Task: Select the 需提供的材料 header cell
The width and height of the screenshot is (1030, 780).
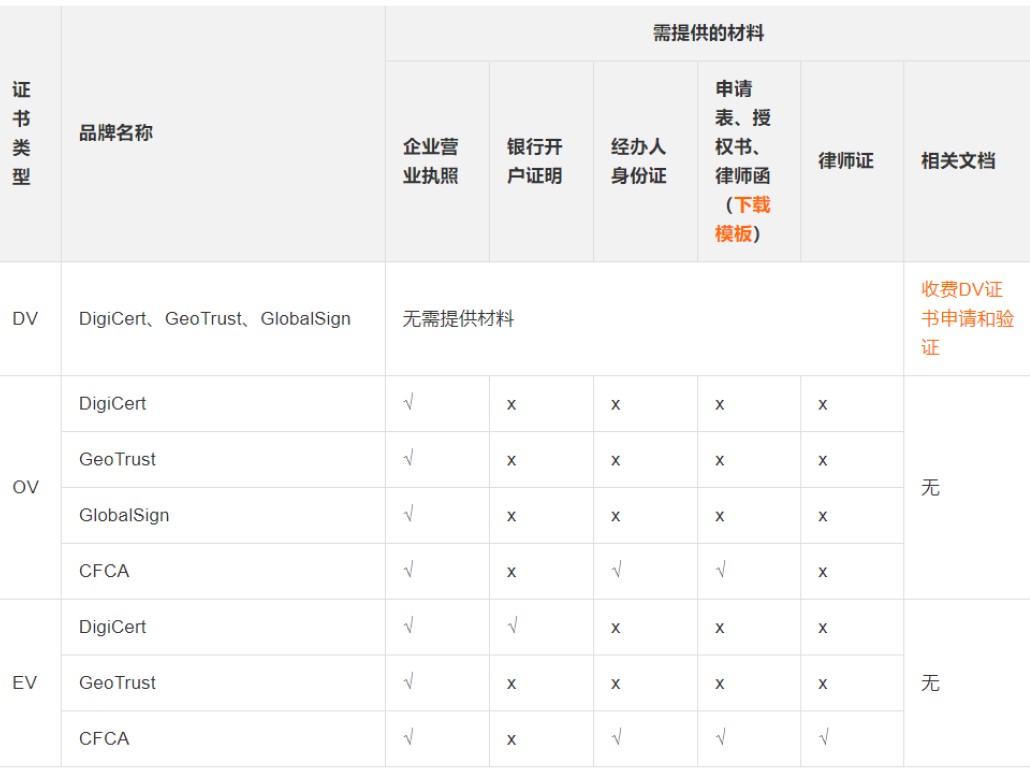Action: coord(708,33)
